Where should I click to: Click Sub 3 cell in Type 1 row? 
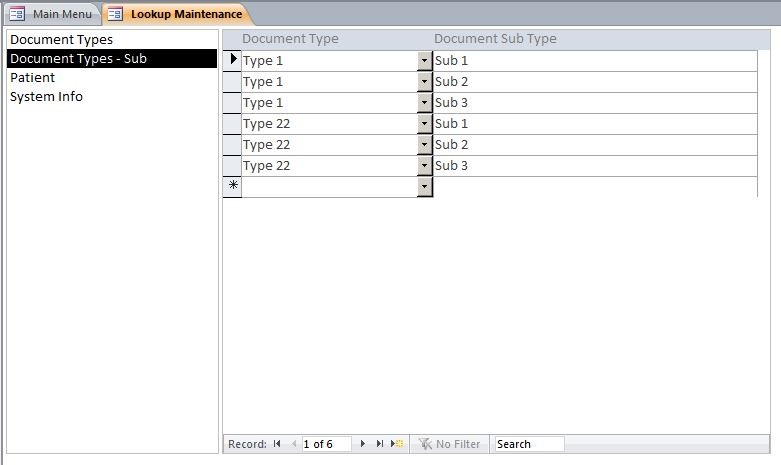pos(595,103)
